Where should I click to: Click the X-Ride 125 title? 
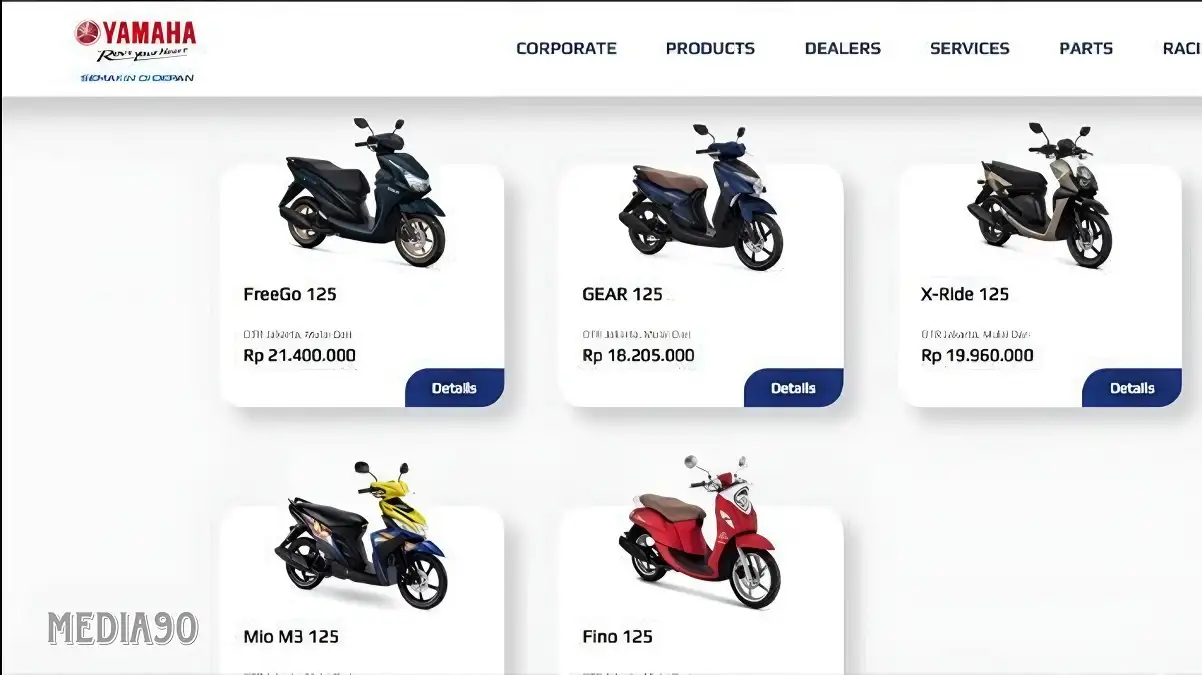[x=965, y=294]
